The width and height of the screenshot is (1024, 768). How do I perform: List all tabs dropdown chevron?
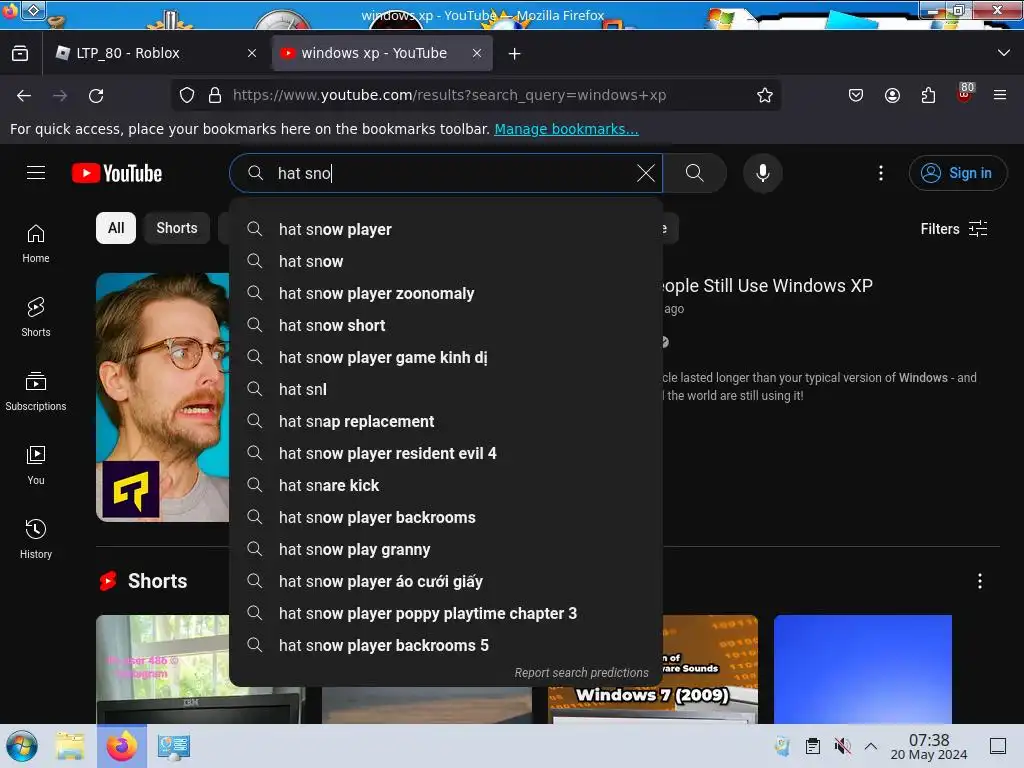pos(1004,53)
